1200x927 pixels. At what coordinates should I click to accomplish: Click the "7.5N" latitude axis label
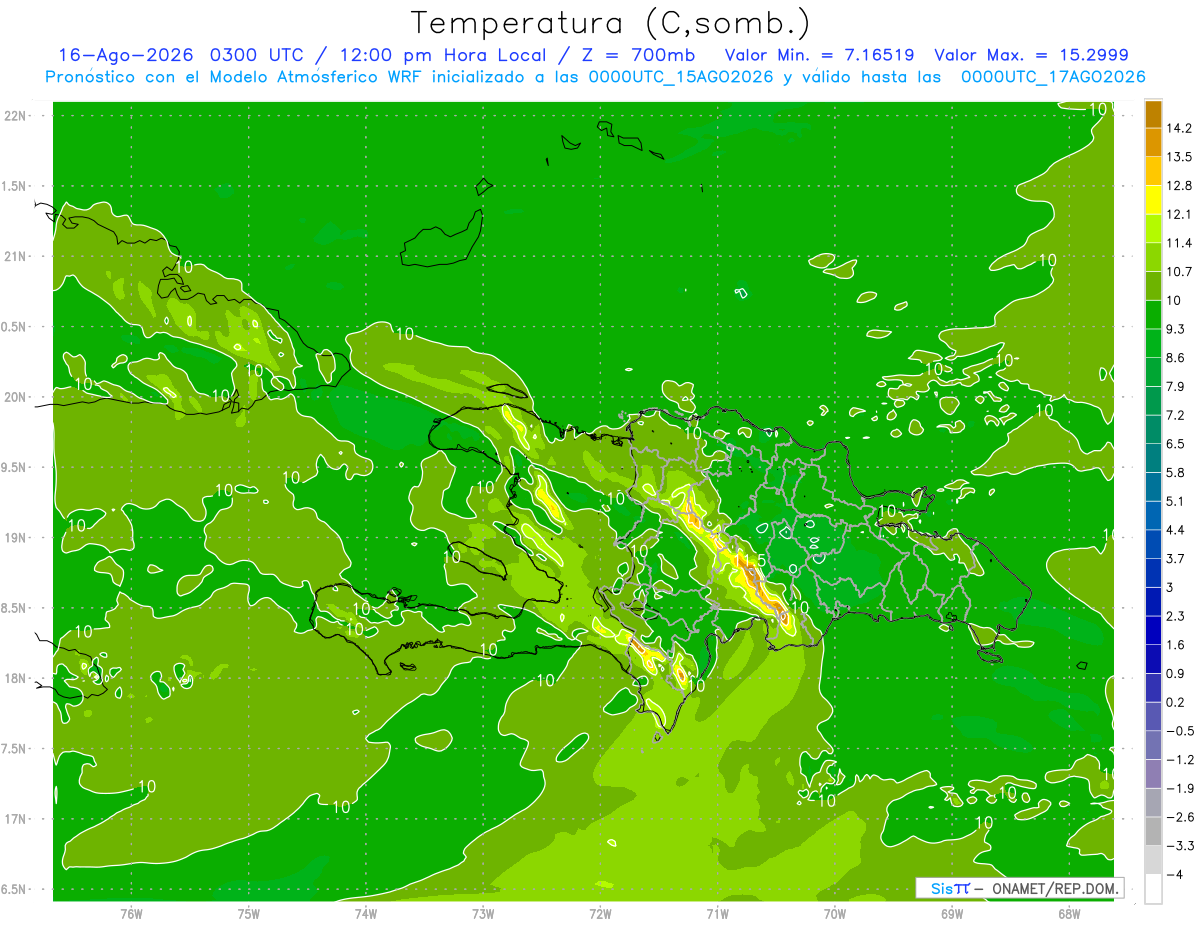[x=15, y=749]
